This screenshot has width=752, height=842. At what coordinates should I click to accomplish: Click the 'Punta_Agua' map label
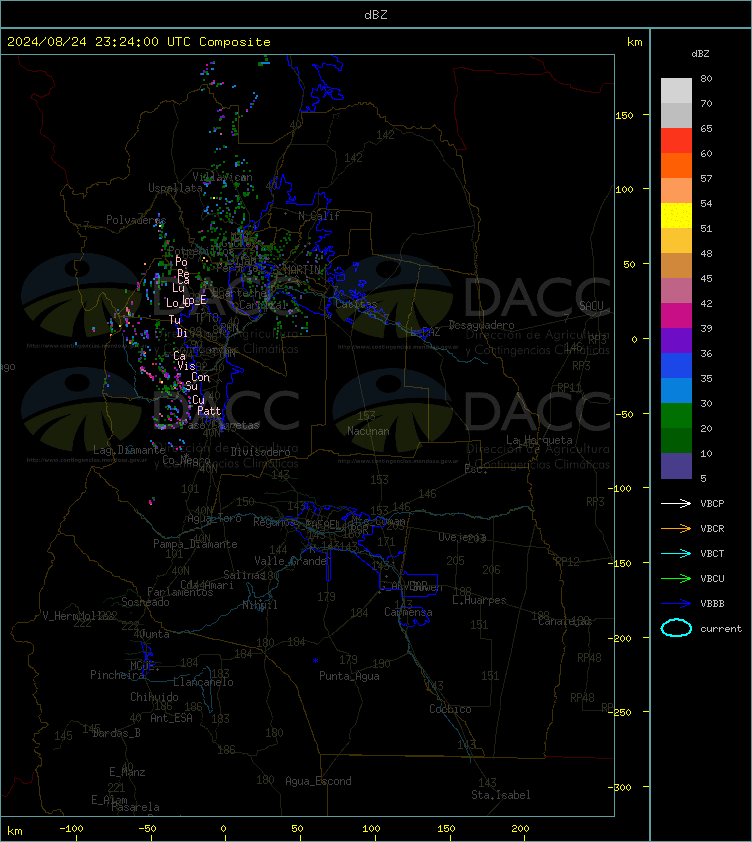point(349,676)
